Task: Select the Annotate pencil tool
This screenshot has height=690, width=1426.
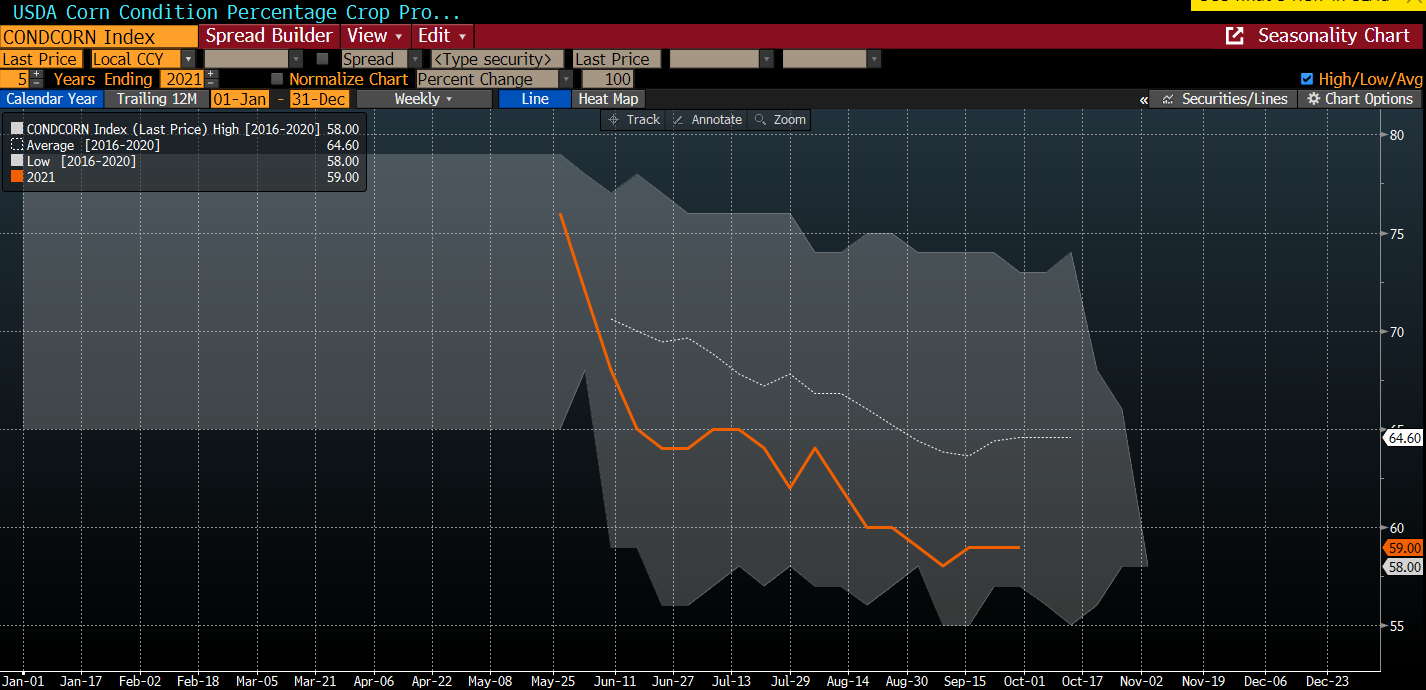Action: [x=679, y=120]
